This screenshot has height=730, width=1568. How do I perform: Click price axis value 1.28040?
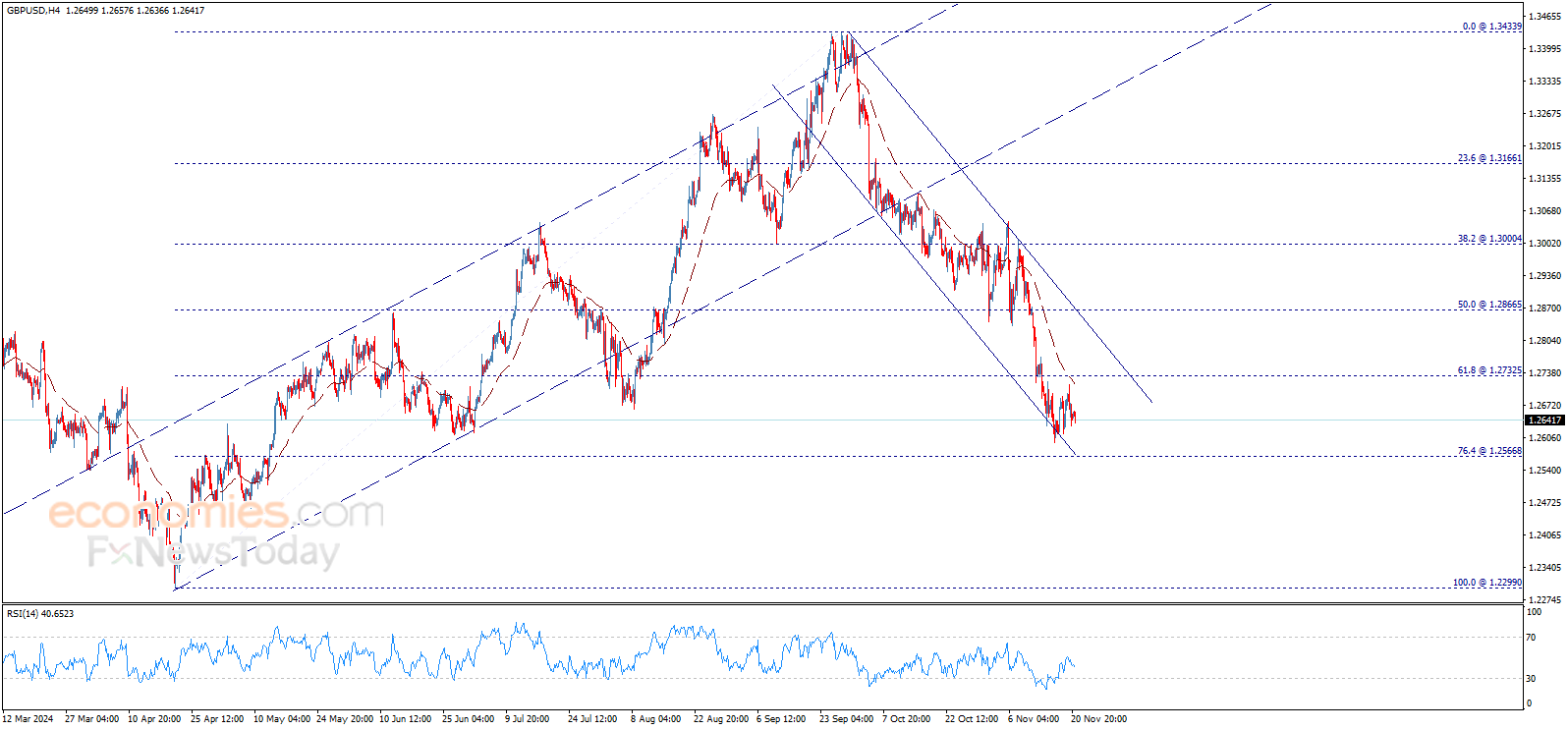[x=1545, y=341]
